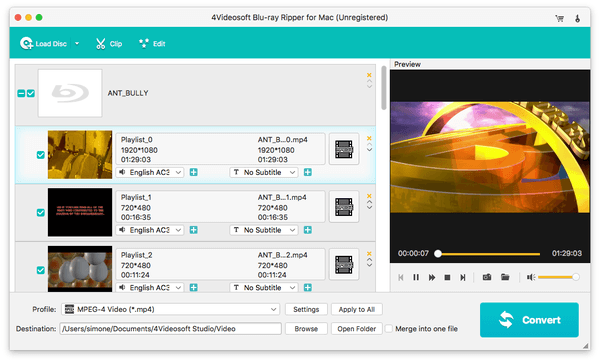The width and height of the screenshot is (600, 362).
Task: Open the register key icon
Action: click(x=577, y=18)
